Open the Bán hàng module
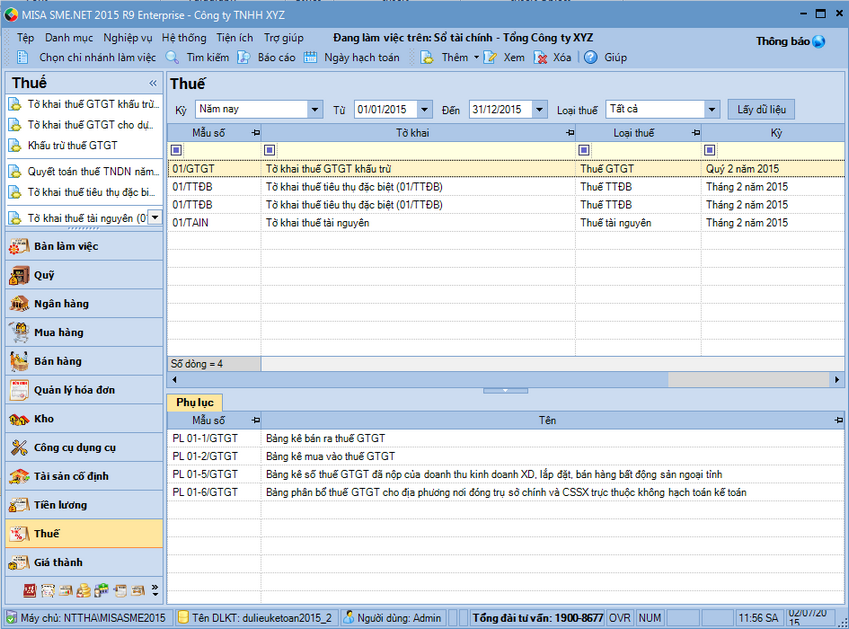Screen dimensions: 849x629 pos(84,361)
